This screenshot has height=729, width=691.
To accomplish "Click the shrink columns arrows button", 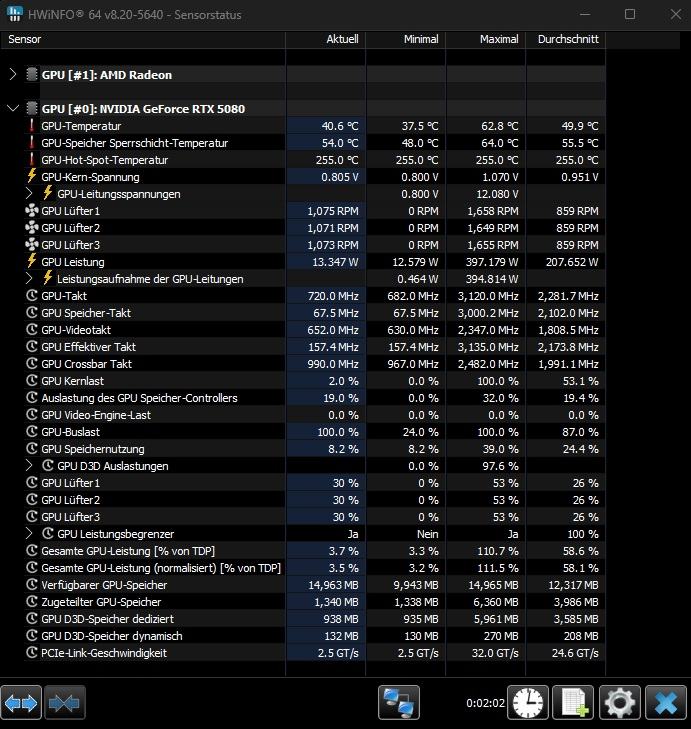I will point(65,702).
